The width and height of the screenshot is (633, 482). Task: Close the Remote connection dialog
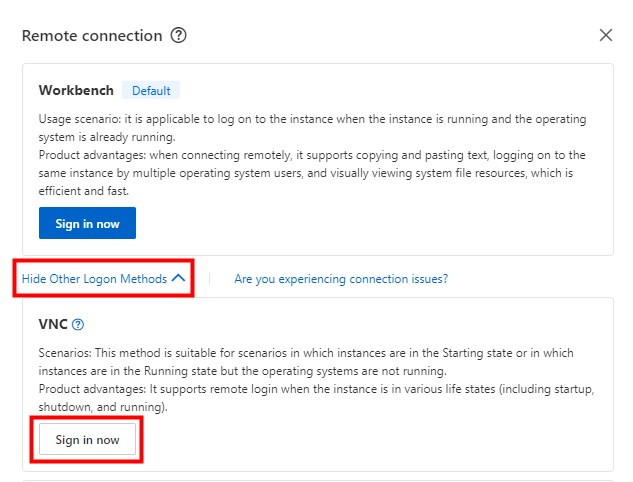point(605,36)
